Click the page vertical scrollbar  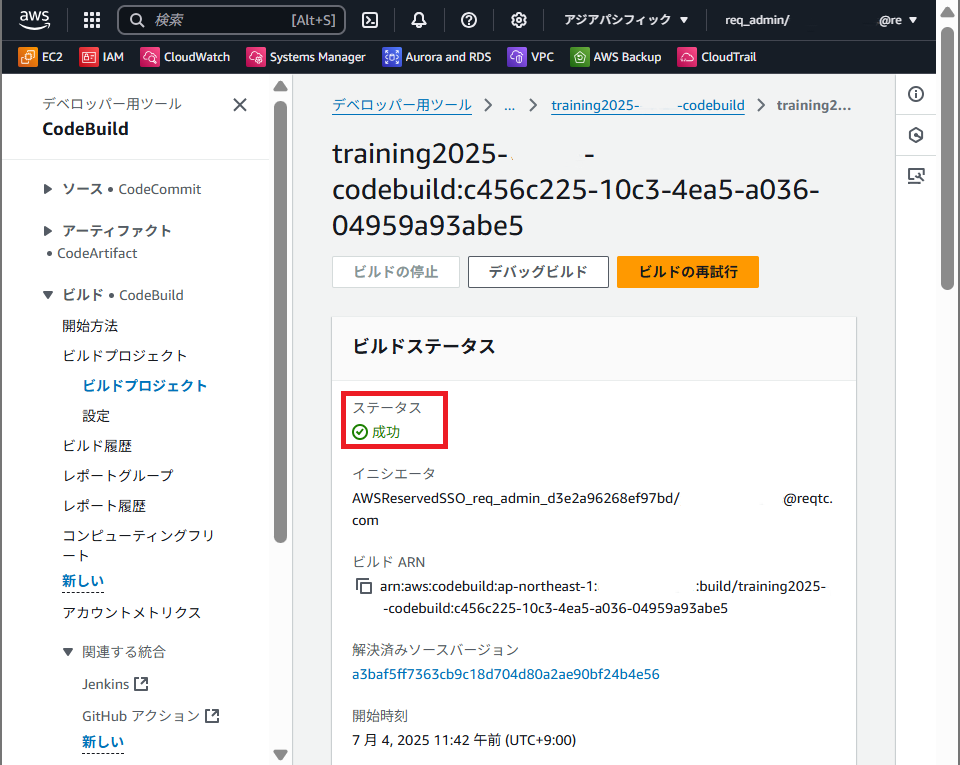click(x=947, y=158)
